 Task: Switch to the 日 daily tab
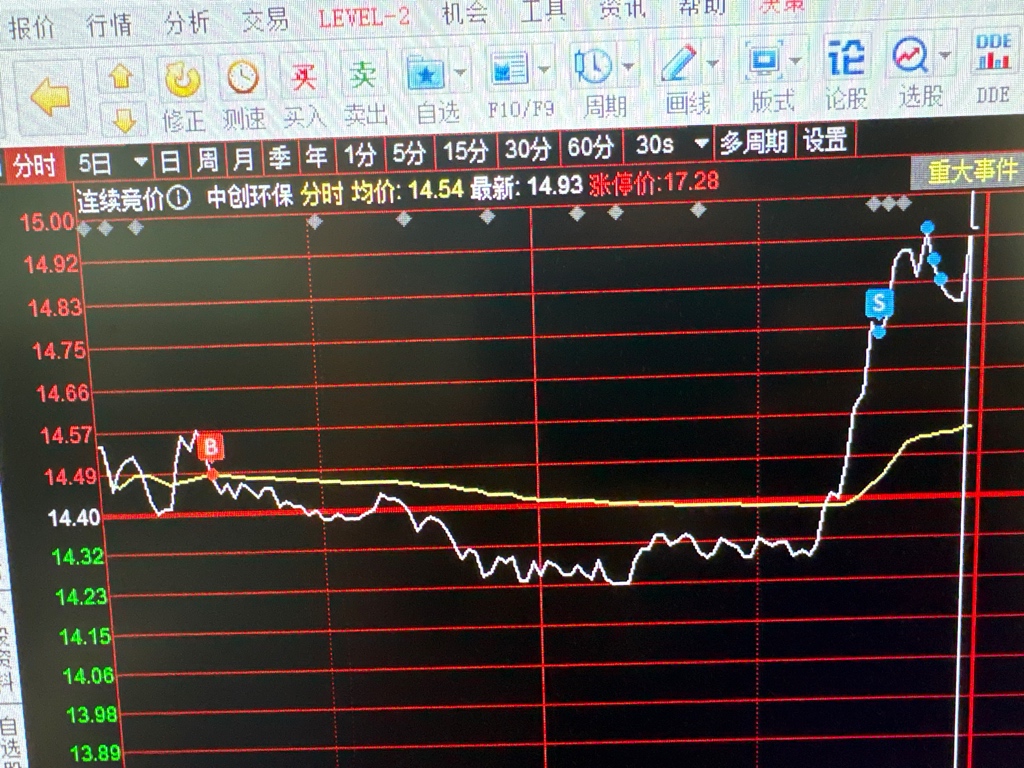170,161
